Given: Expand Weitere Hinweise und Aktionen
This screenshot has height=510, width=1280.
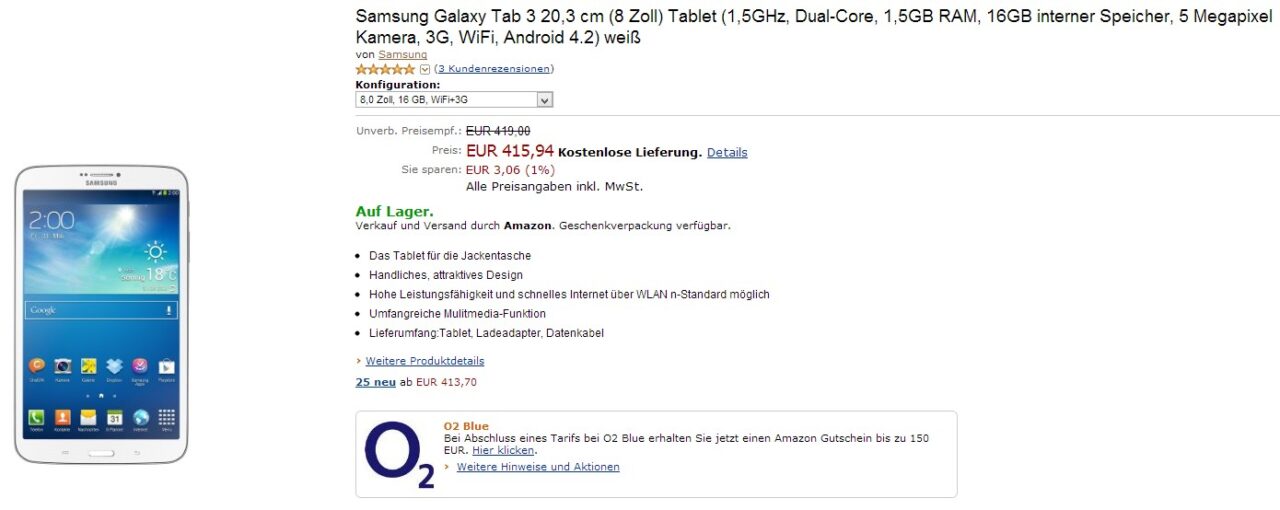Looking at the screenshot, I should 538,467.
